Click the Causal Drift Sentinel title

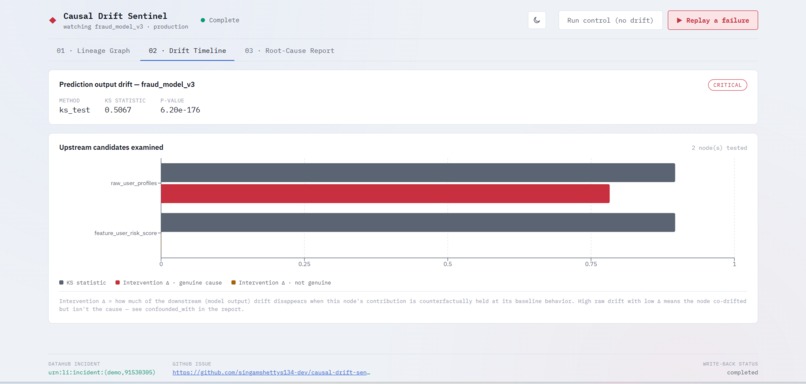click(x=115, y=16)
